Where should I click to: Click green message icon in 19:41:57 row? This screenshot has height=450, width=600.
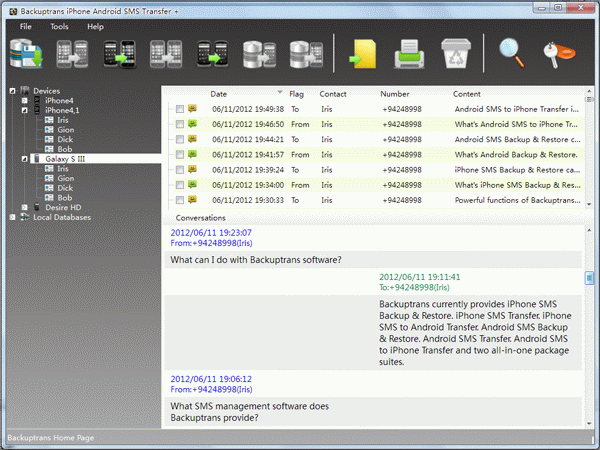pyautogui.click(x=192, y=154)
